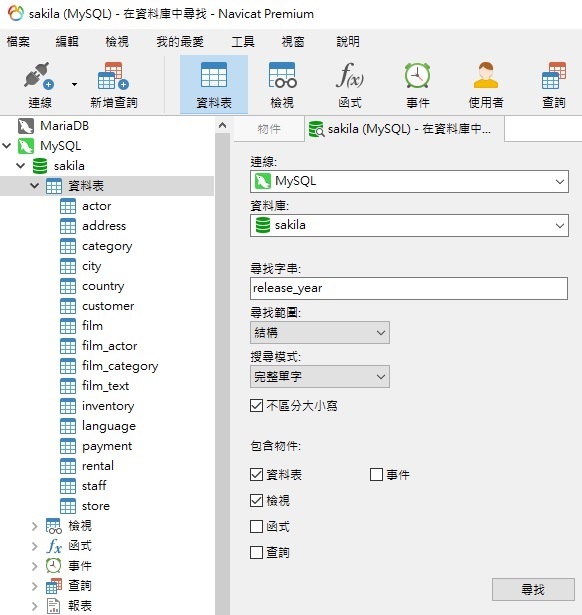Click the 尋找字串 release_year input field
The width and height of the screenshot is (582, 615).
coord(409,288)
